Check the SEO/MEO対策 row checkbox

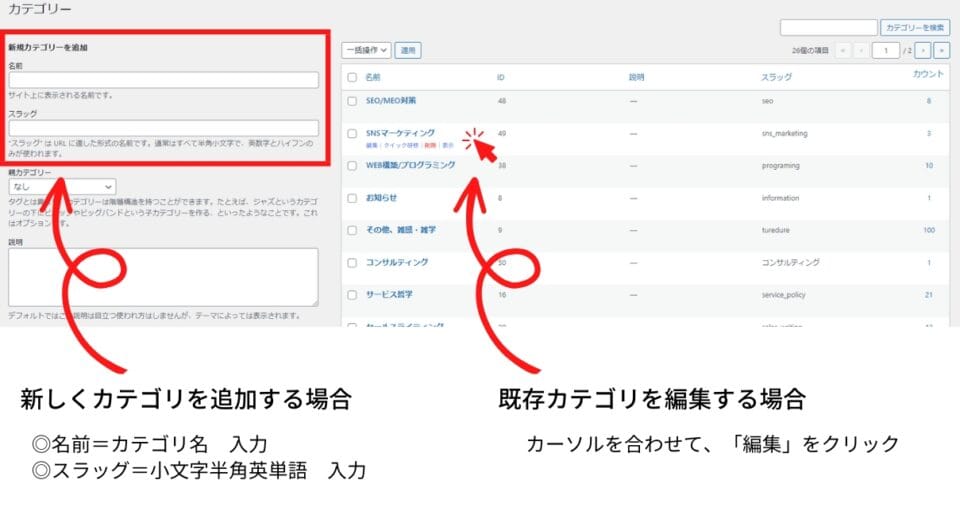352,101
